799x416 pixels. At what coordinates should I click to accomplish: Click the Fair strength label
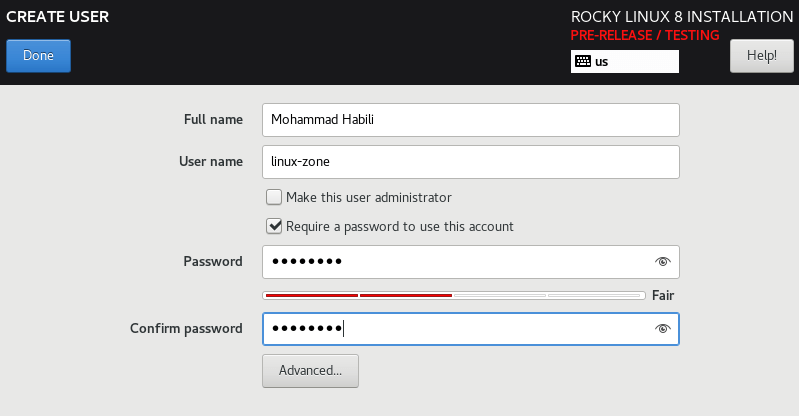coord(663,295)
